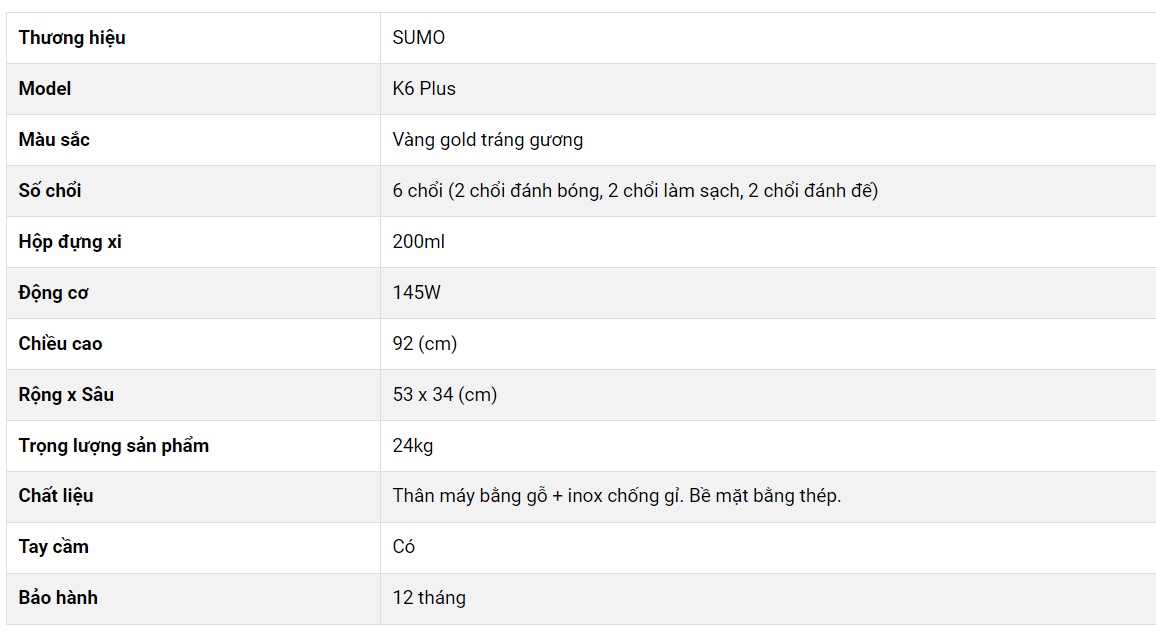The height and width of the screenshot is (635, 1156).
Task: Click the "Thương hiệu" row label
Action: coord(72,38)
